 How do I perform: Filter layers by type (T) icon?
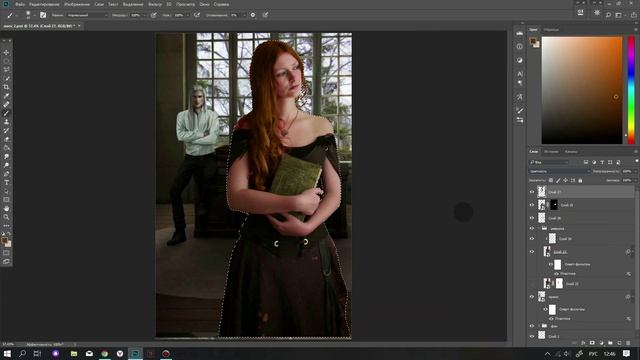click(602, 162)
